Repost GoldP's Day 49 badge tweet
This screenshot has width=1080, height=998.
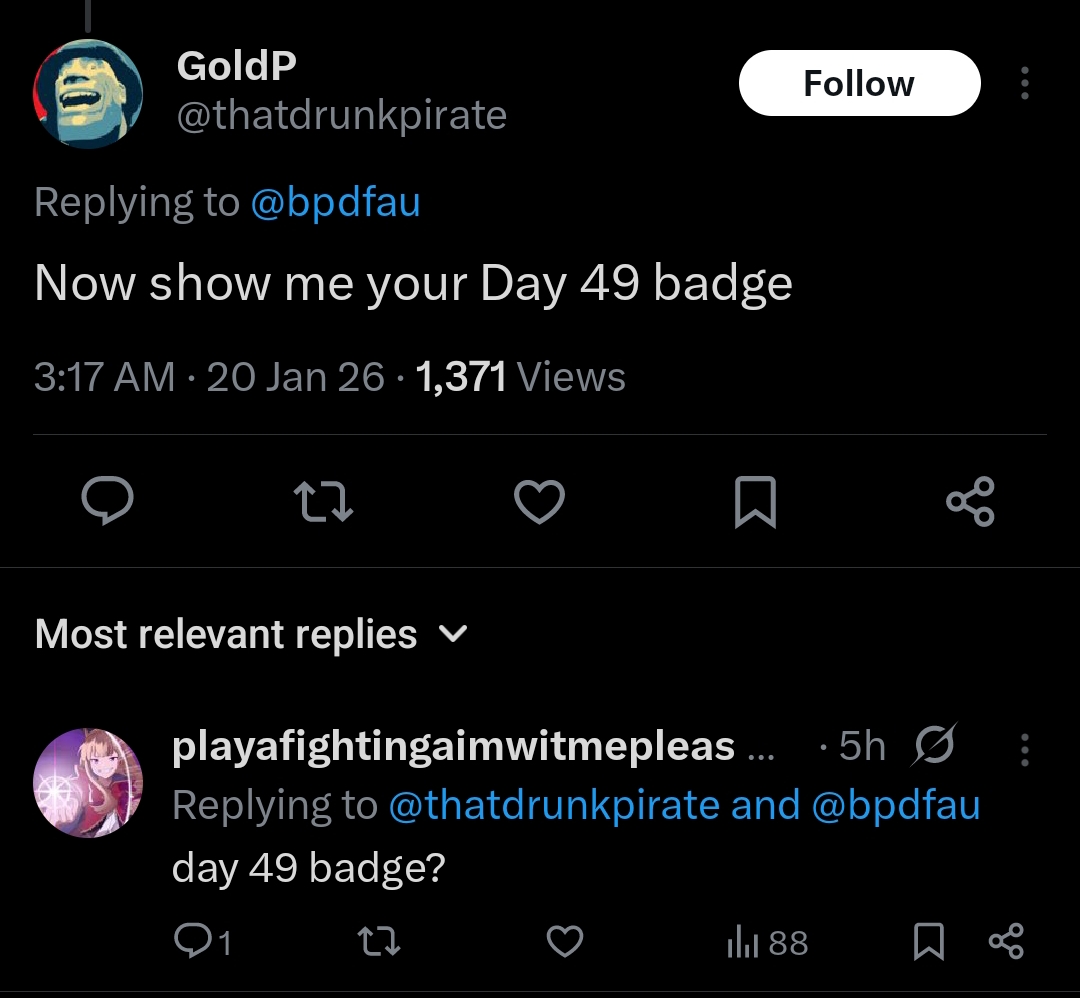323,501
